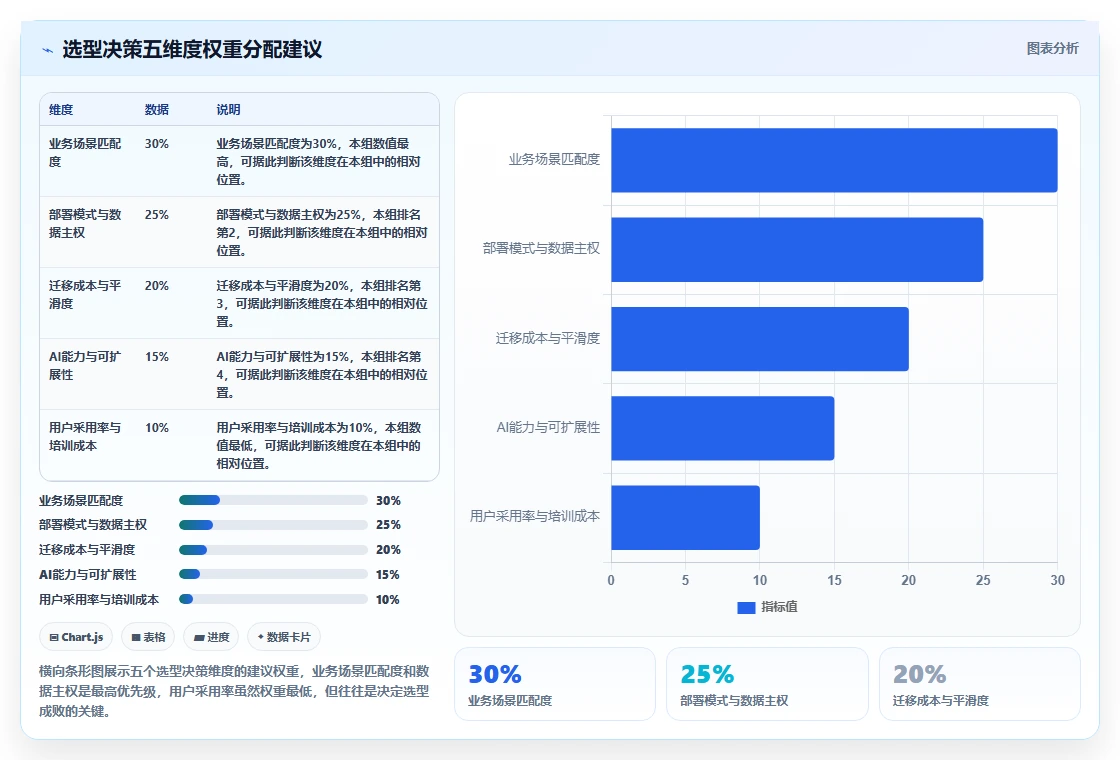The height and width of the screenshot is (760, 1120).
Task: Click the 选型决策五维度权重分配建议 title
Action: 192,49
